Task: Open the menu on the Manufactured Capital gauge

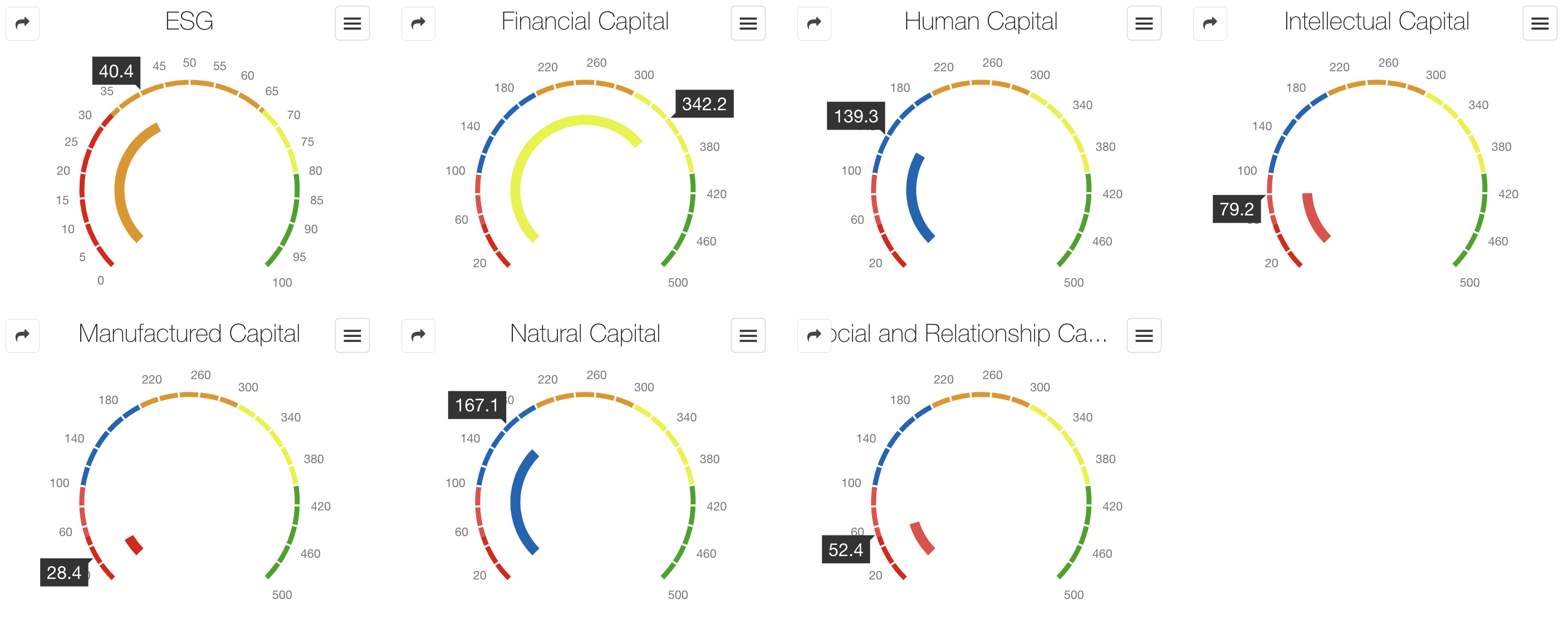Action: click(352, 335)
